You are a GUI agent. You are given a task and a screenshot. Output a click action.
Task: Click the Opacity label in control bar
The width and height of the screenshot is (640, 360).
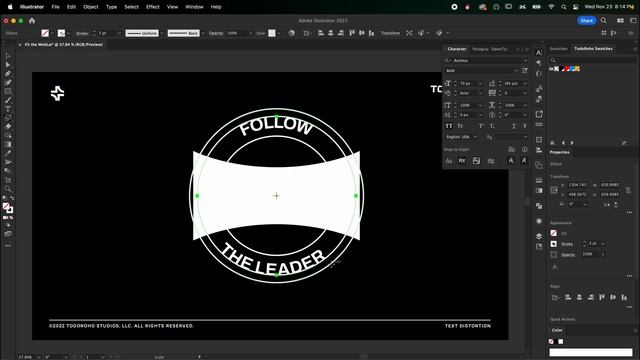pos(216,33)
